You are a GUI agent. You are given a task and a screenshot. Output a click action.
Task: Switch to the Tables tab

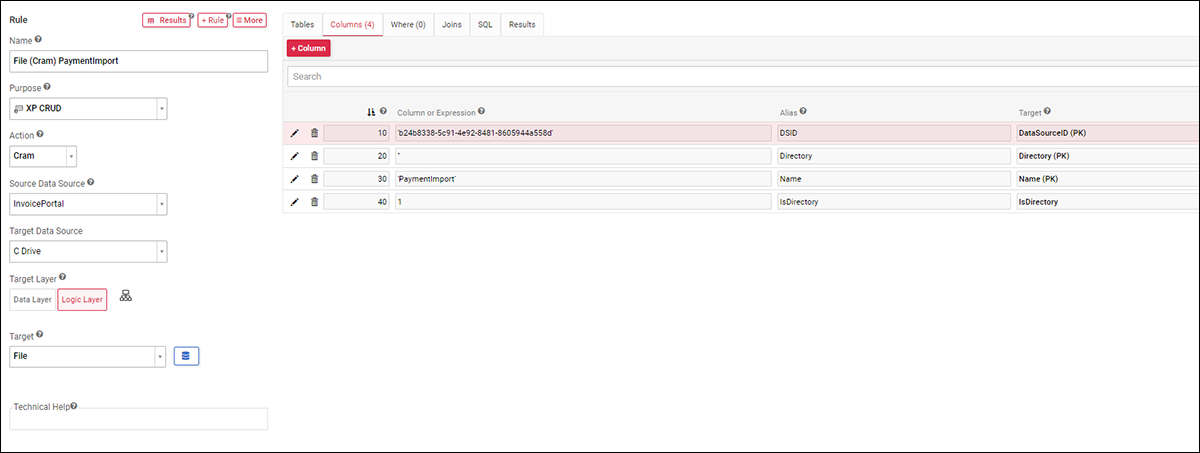click(x=302, y=24)
